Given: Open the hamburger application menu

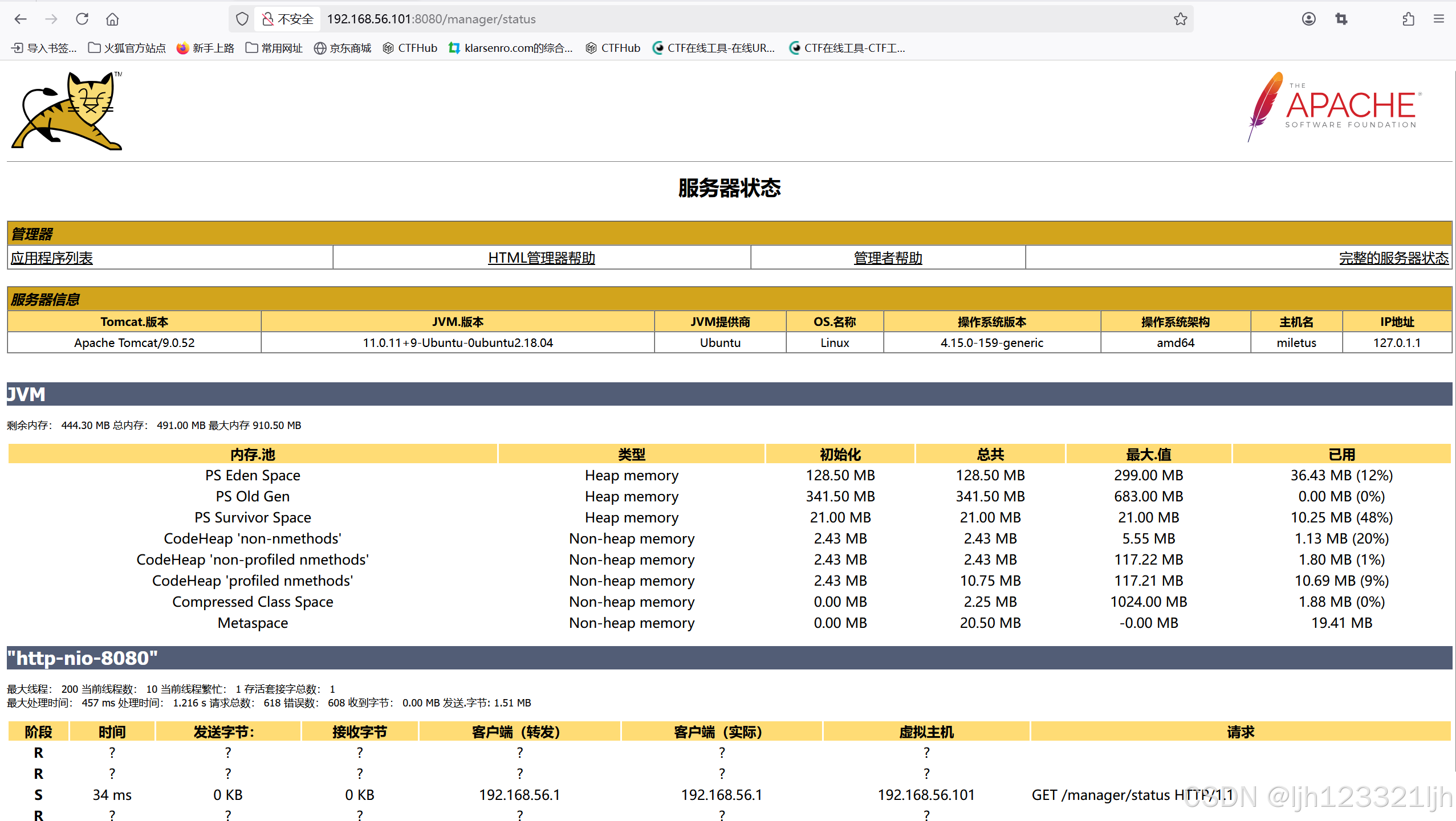Looking at the screenshot, I should tap(1439, 19).
